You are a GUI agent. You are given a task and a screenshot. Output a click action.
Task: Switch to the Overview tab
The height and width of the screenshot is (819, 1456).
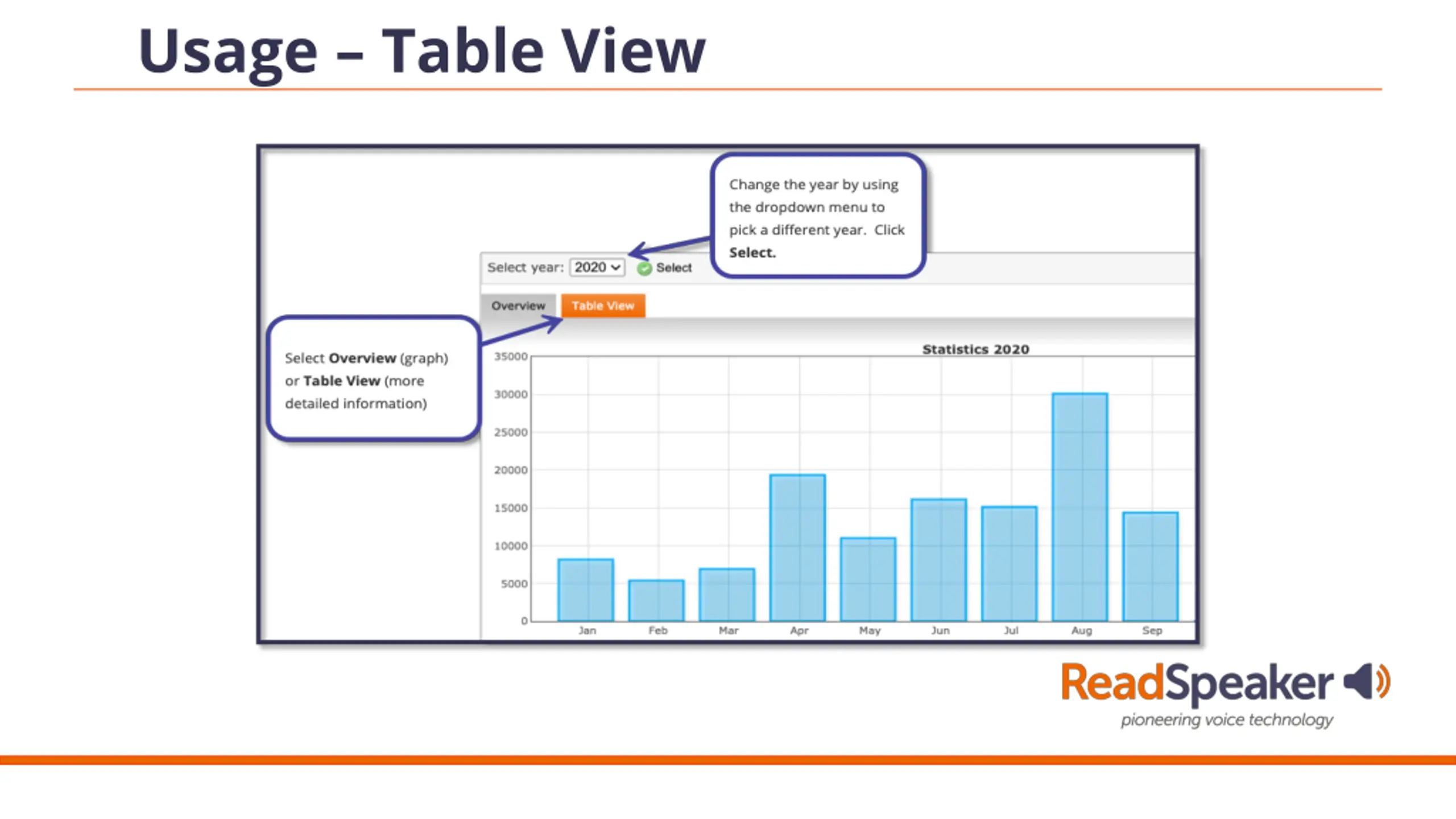coord(518,305)
